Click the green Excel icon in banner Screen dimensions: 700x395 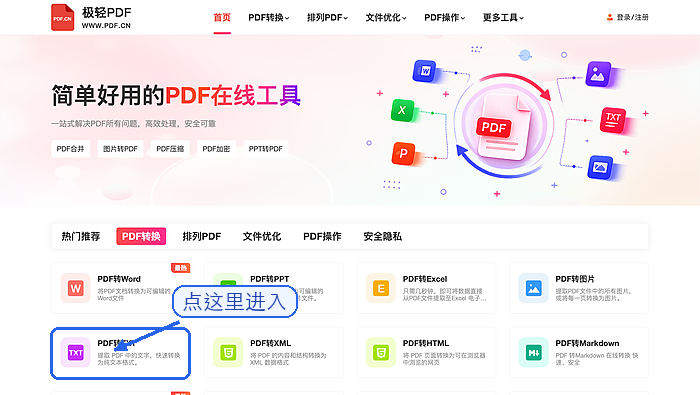pyautogui.click(x=402, y=110)
